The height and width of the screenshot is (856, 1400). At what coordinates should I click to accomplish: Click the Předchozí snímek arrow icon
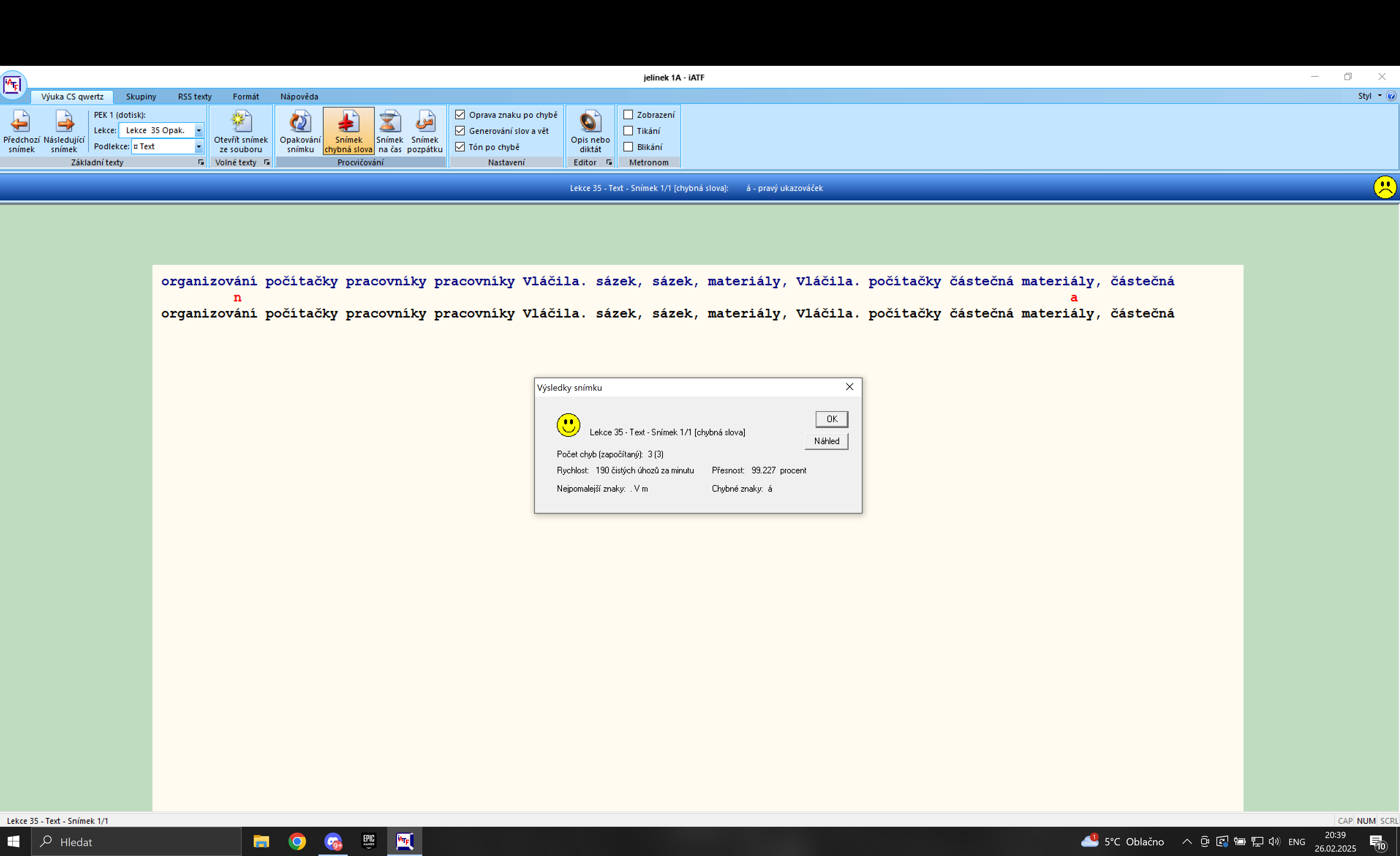20,122
